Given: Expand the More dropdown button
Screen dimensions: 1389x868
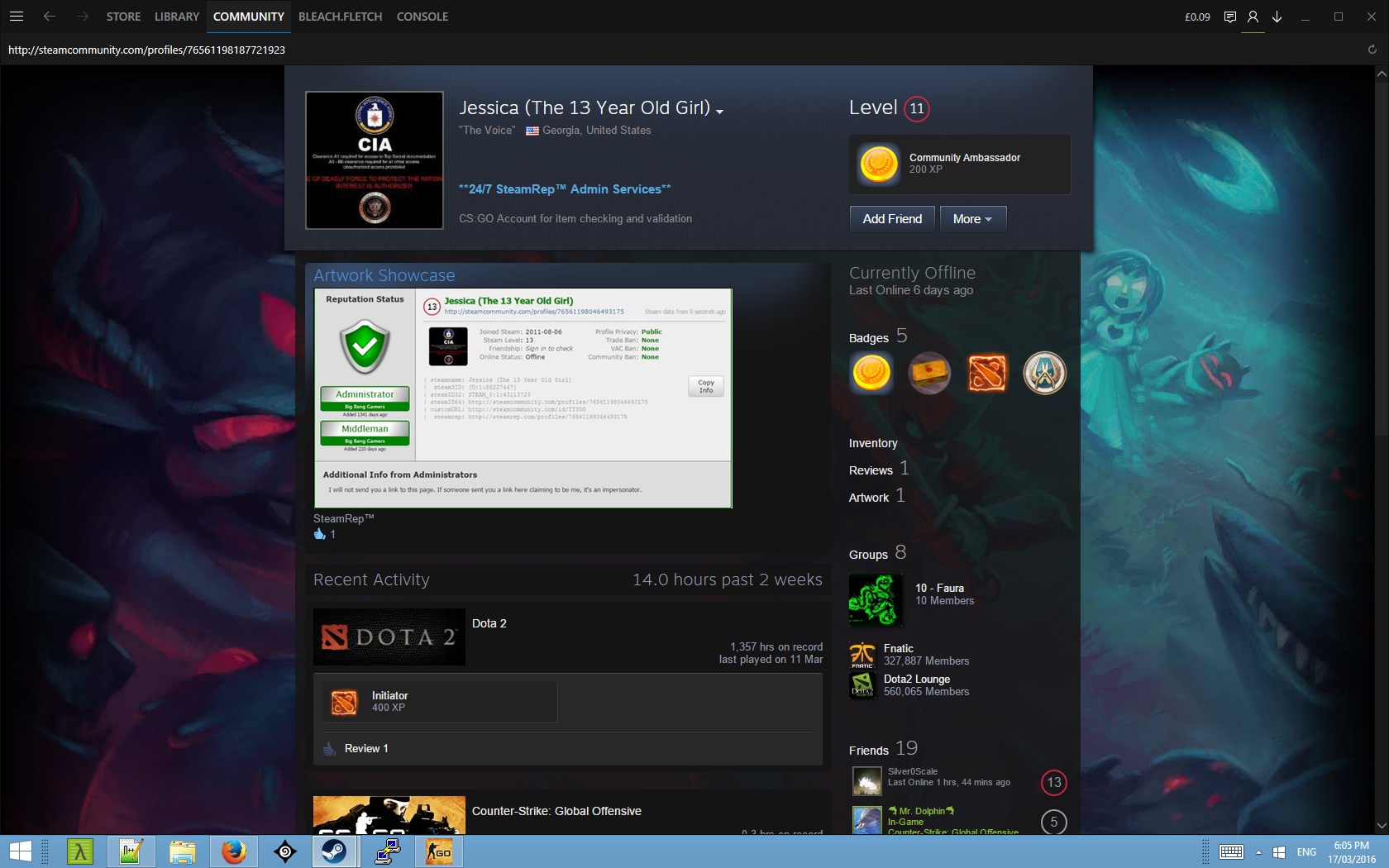Looking at the screenshot, I should point(972,219).
